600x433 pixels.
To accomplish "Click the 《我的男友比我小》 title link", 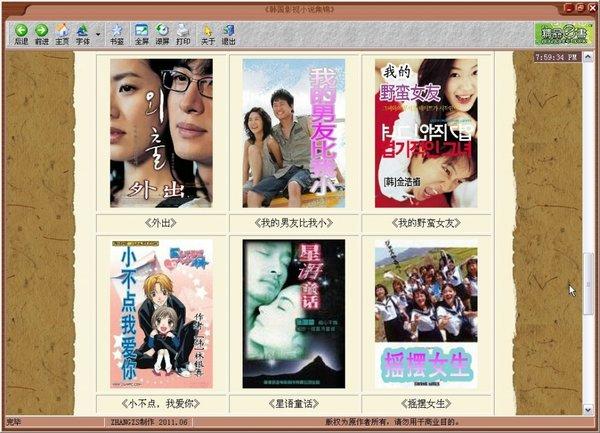I will click(x=294, y=223).
